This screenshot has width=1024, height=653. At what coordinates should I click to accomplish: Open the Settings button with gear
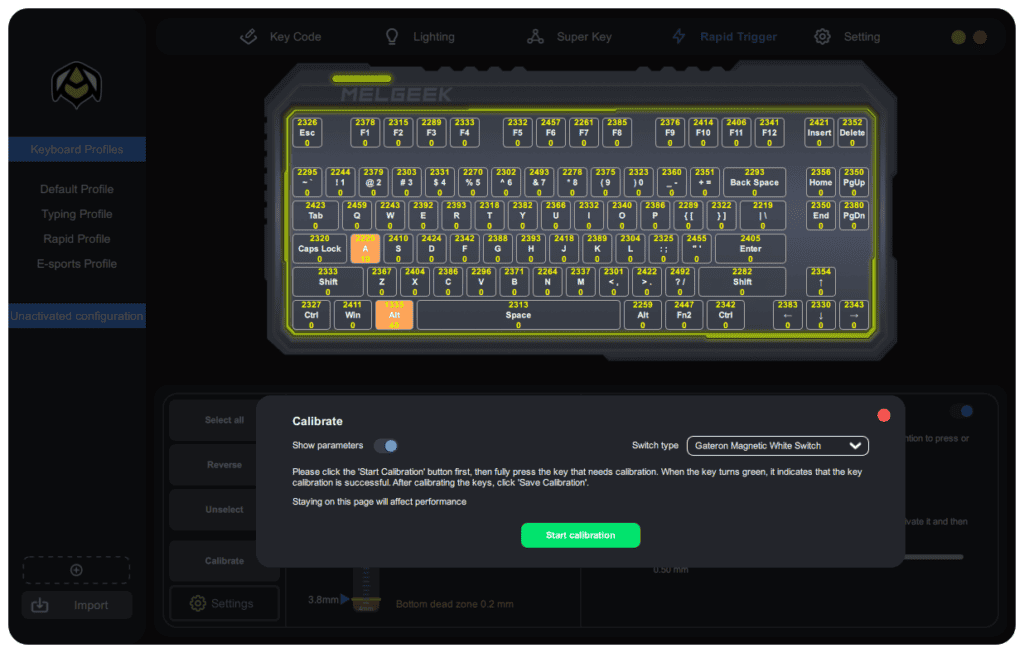click(x=224, y=603)
